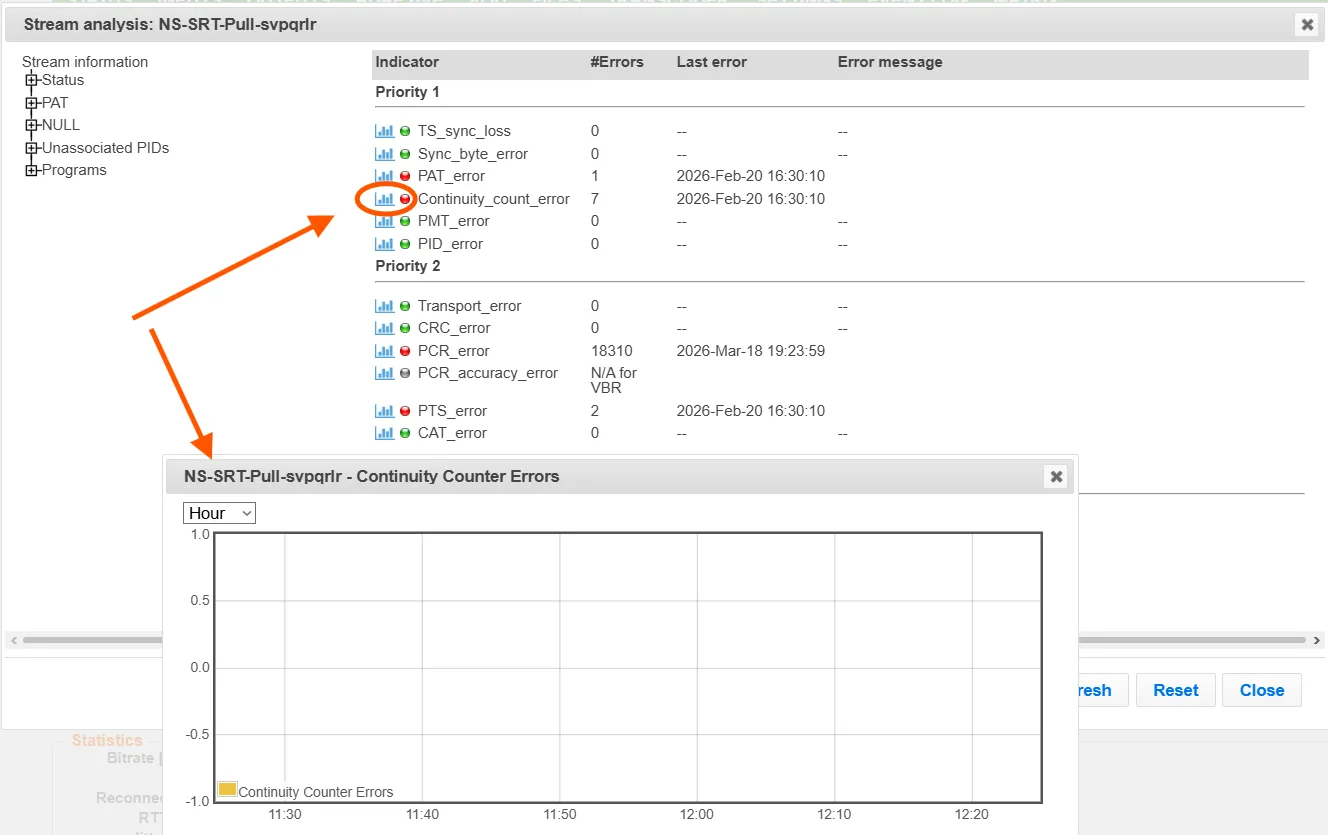
Task: Click the Continuity_count_error label
Action: [494, 199]
